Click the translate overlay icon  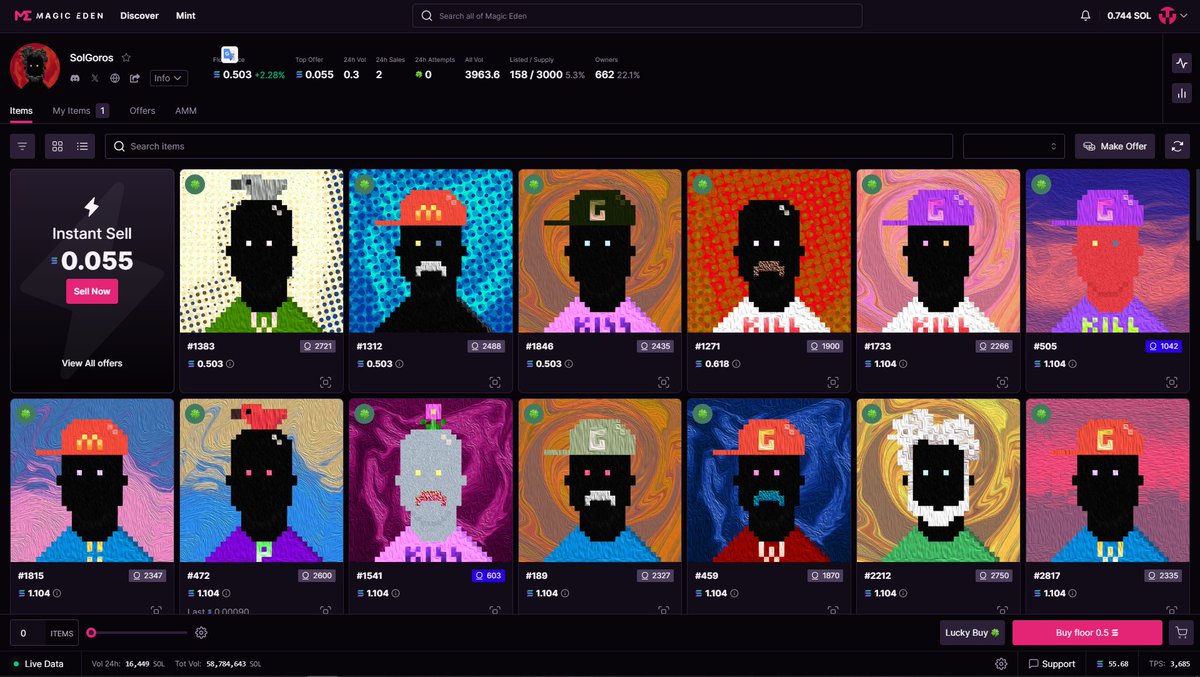click(x=229, y=55)
